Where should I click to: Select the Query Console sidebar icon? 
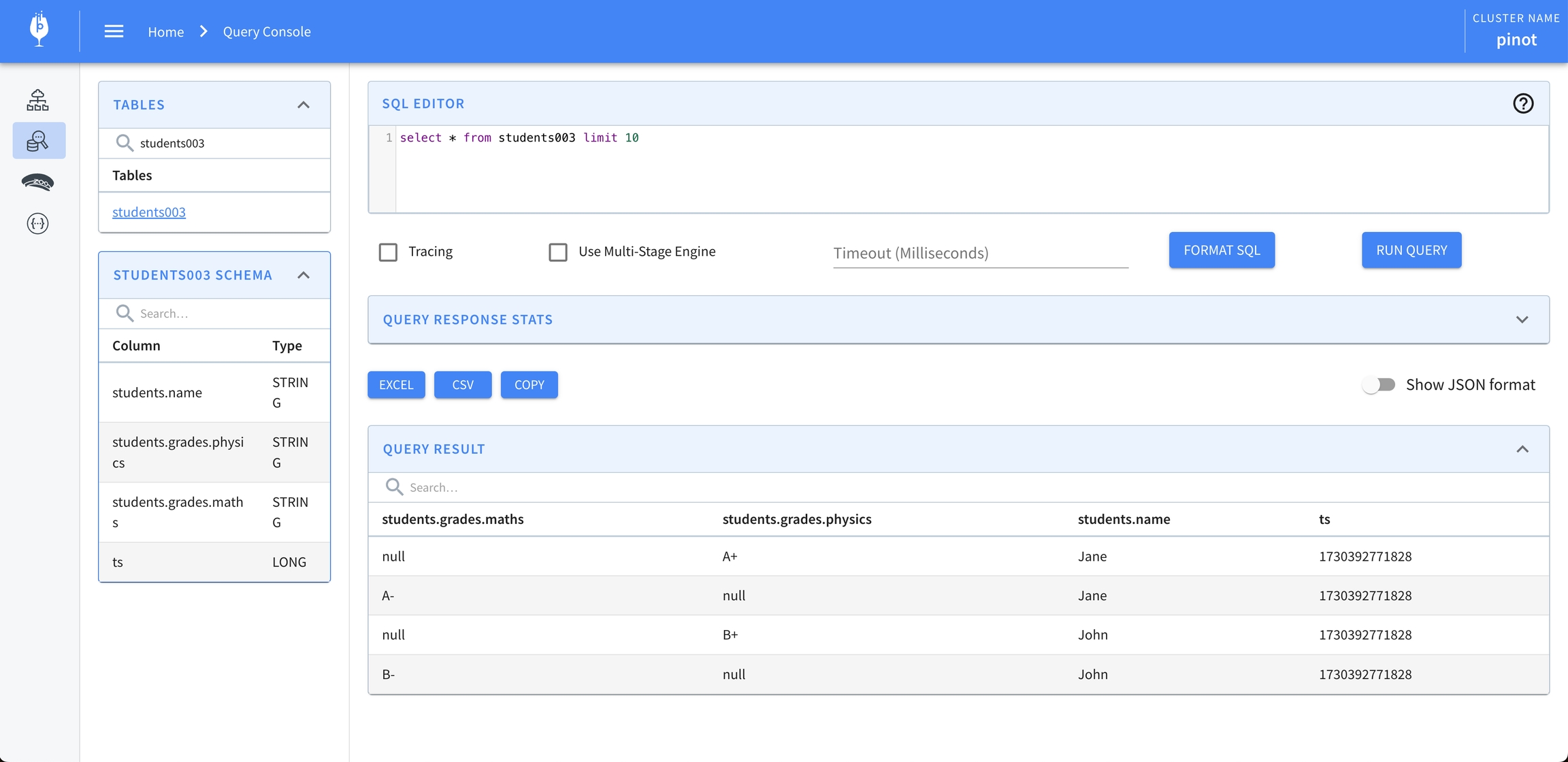pos(38,141)
